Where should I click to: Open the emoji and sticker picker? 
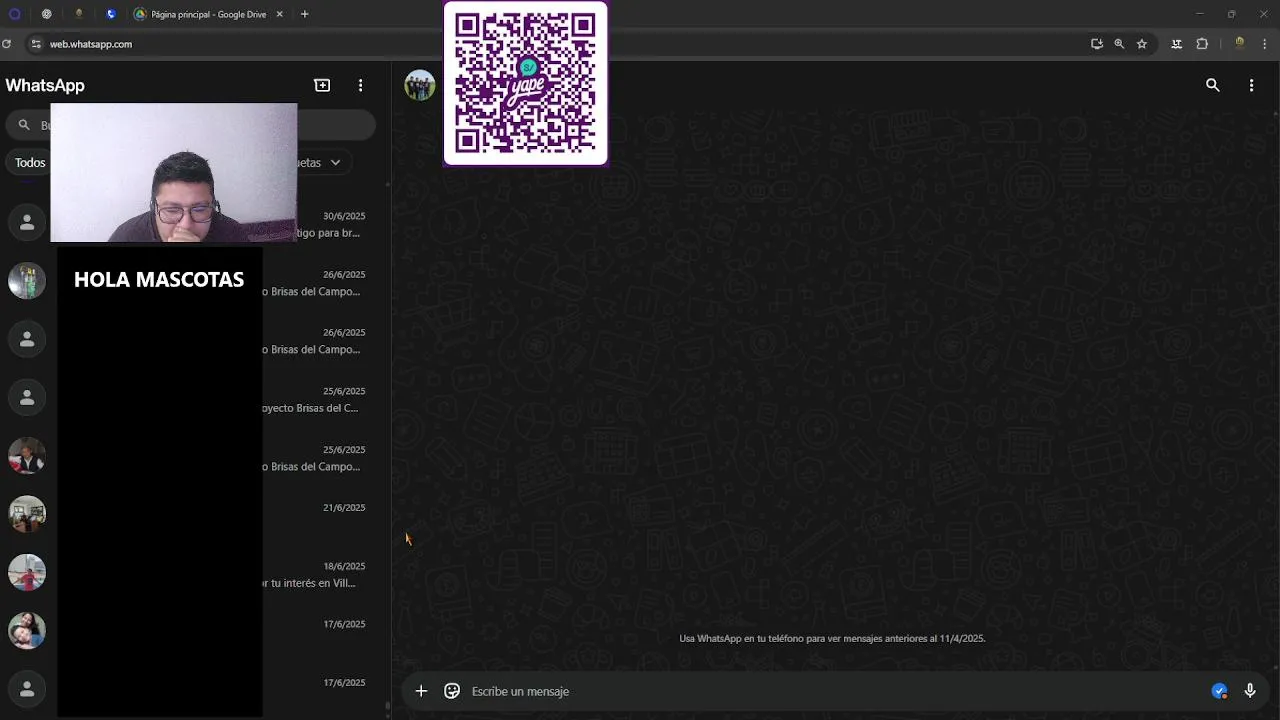[x=452, y=691]
